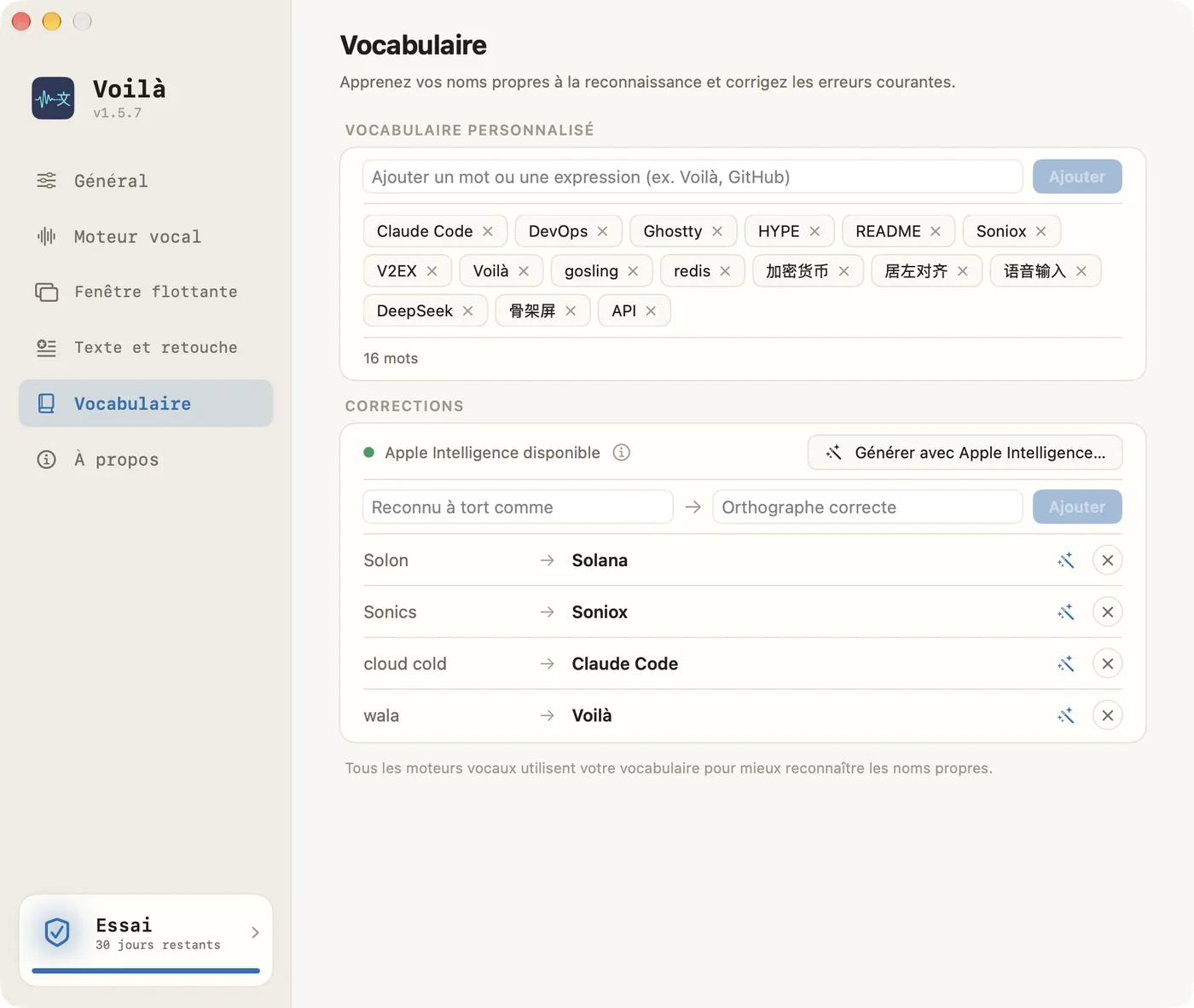Viewport: 1194px width, 1008px height.
Task: Expand the Essai trial card chevron
Action: 255,932
